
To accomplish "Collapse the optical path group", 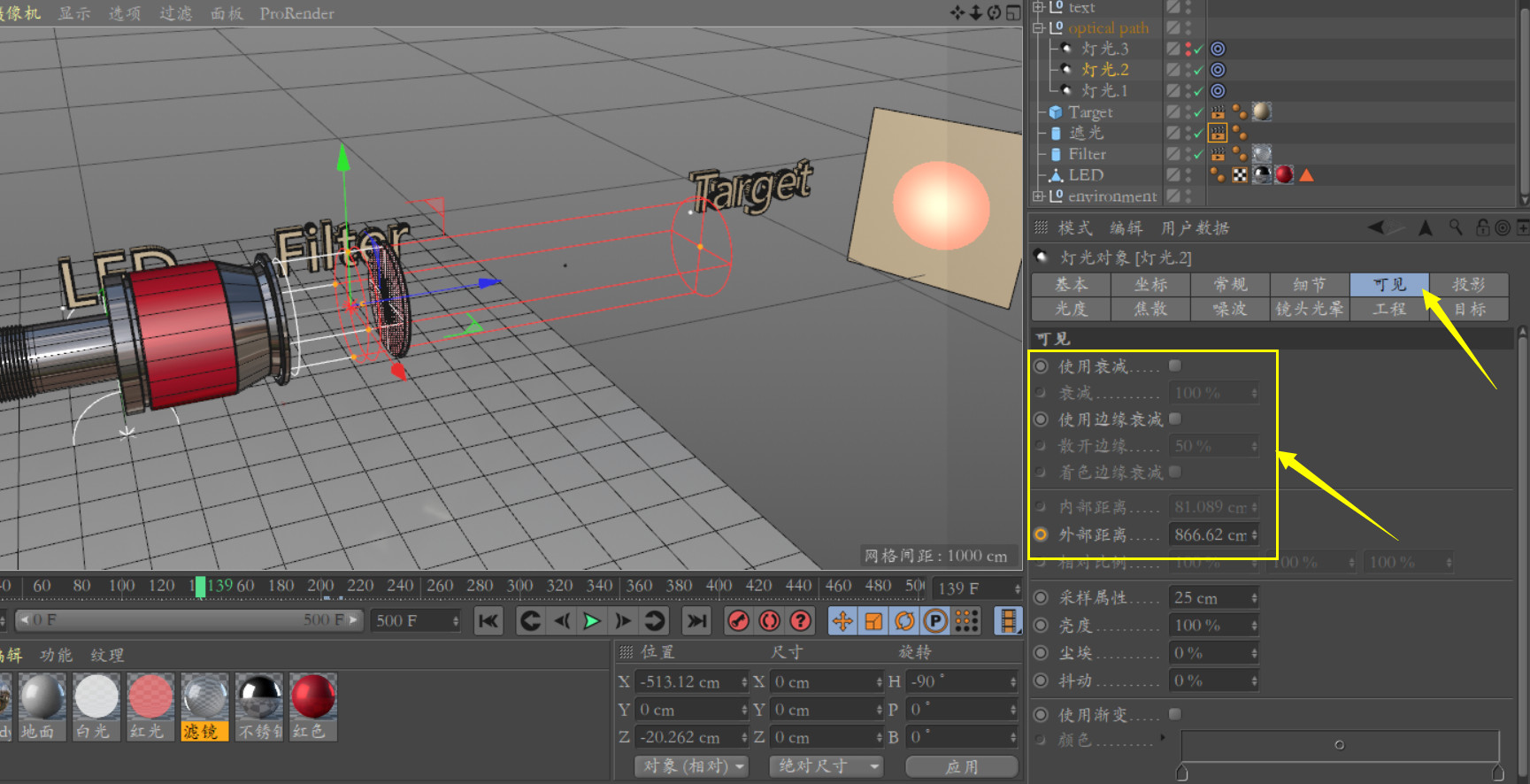I will [x=1038, y=28].
